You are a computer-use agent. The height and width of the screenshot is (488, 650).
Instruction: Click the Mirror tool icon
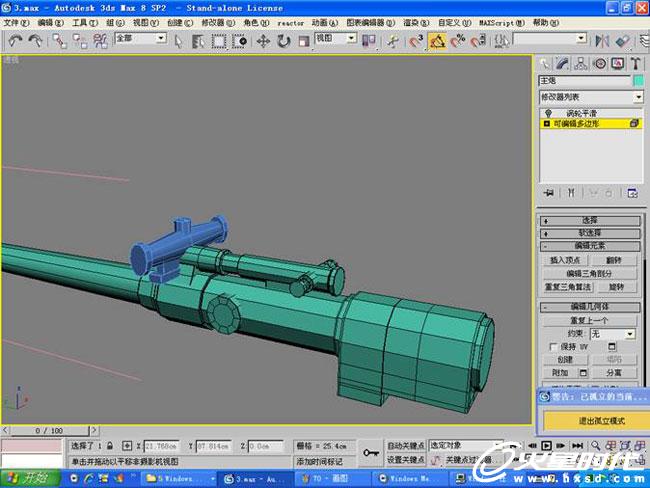602,41
